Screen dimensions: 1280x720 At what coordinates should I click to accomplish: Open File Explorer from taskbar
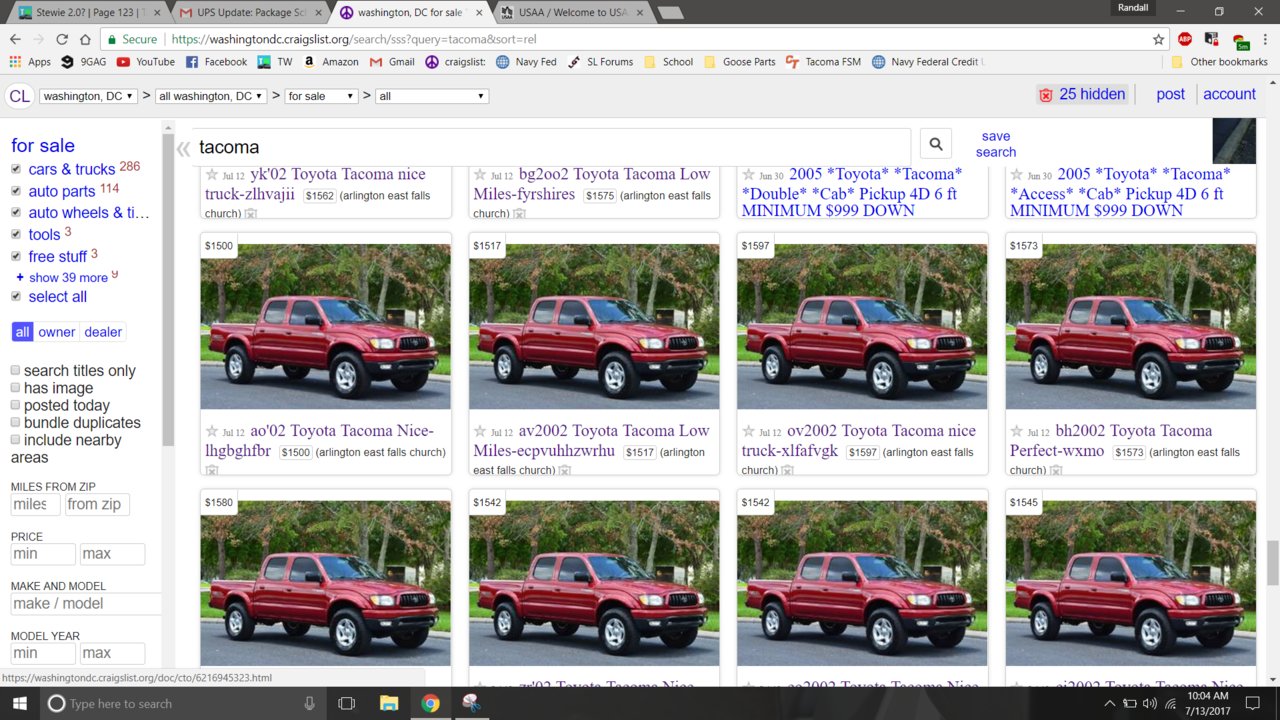(389, 703)
